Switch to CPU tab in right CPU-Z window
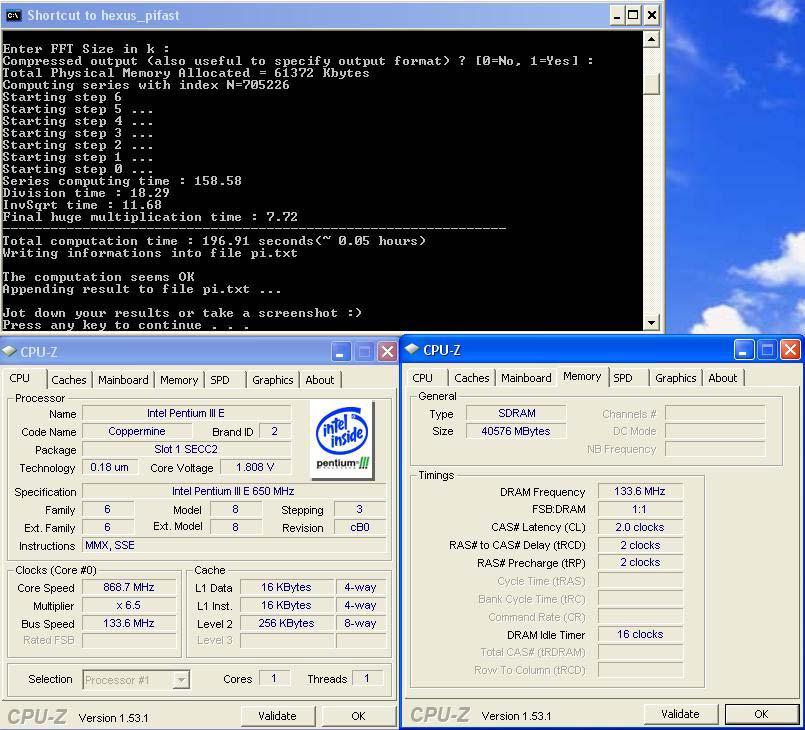The height and width of the screenshot is (730, 805). coord(423,378)
